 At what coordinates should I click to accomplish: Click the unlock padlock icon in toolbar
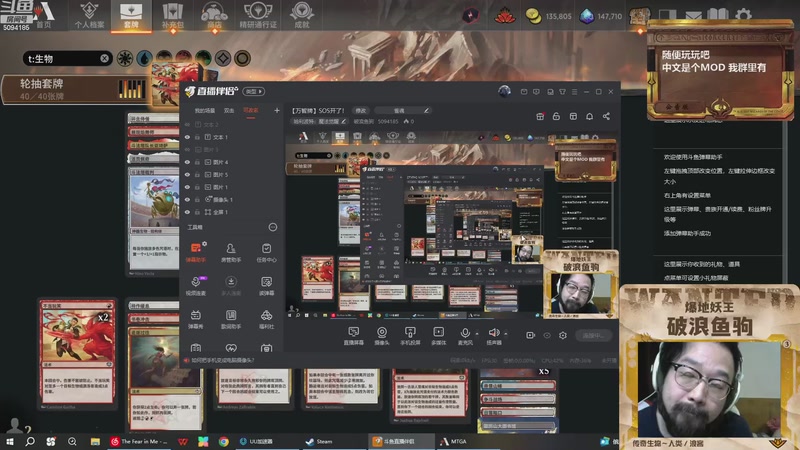(x=556, y=116)
